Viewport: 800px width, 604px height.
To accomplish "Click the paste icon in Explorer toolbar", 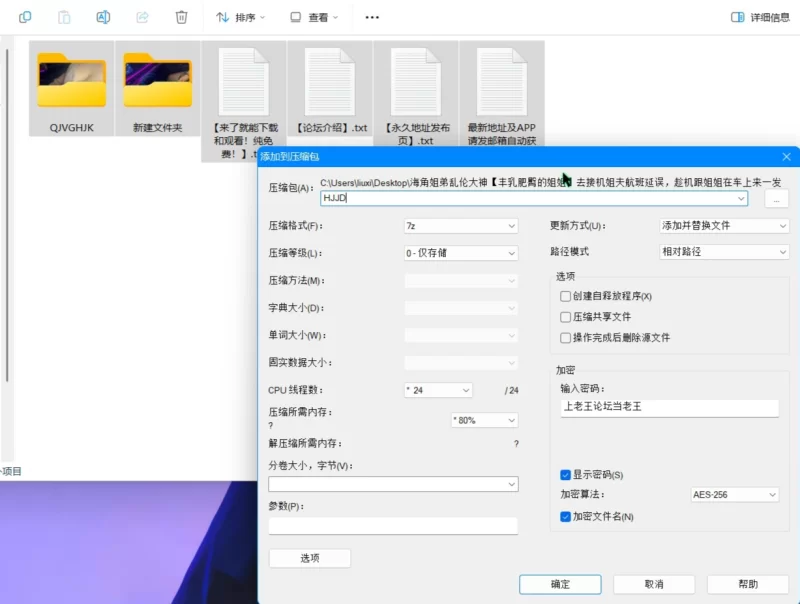I will [64, 17].
